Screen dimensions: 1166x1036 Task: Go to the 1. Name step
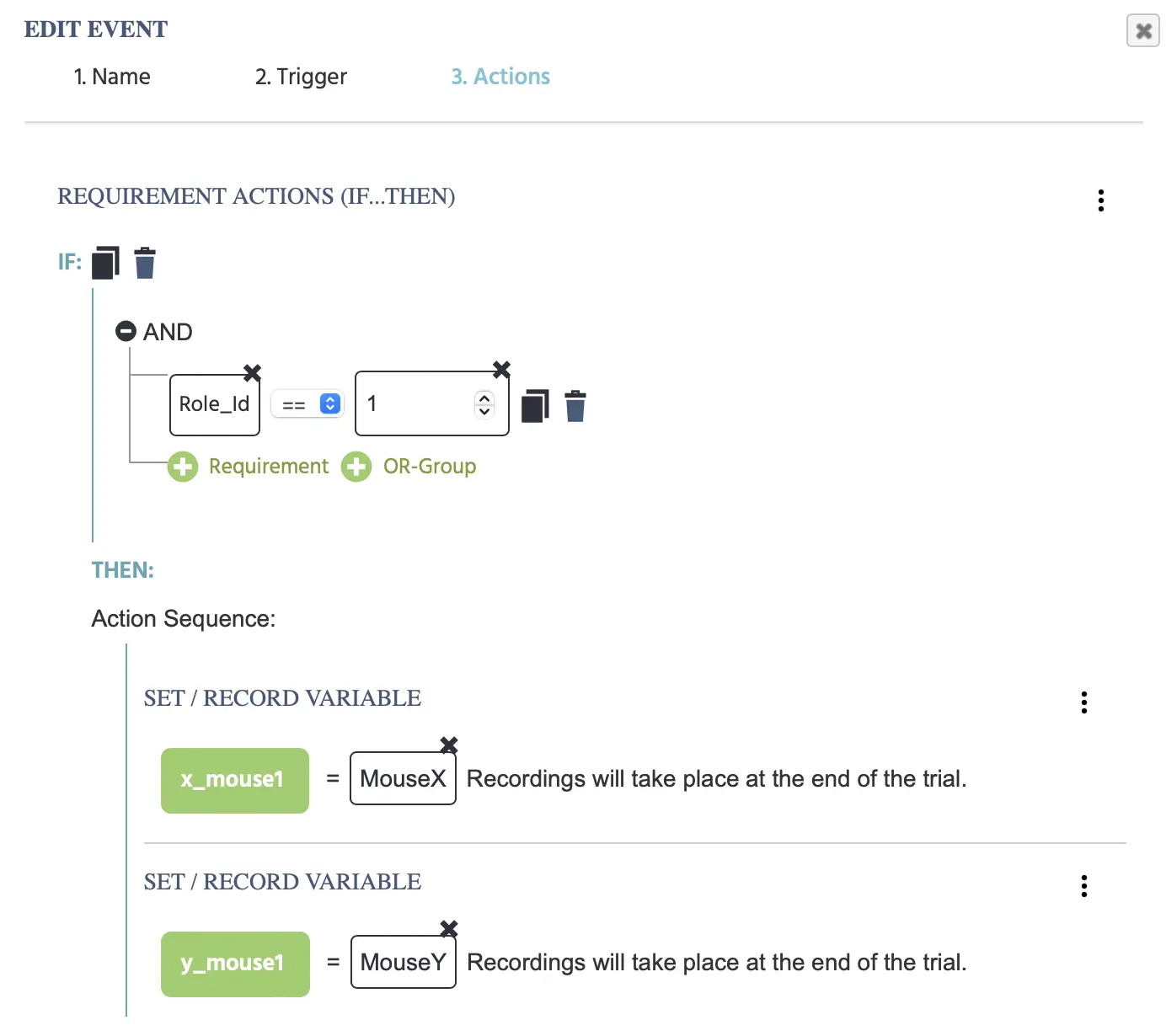[112, 77]
